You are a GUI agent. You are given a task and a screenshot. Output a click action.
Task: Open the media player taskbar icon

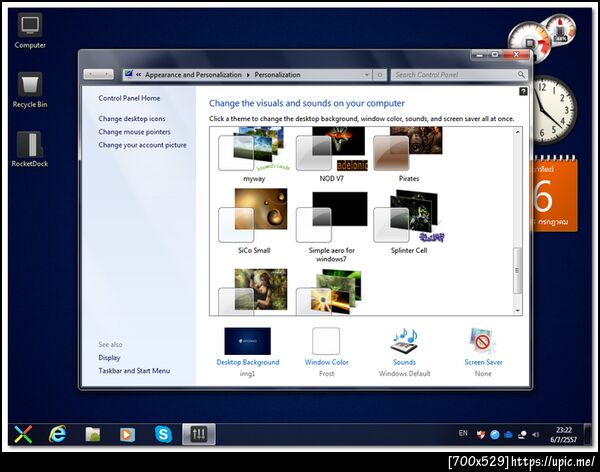(127, 434)
